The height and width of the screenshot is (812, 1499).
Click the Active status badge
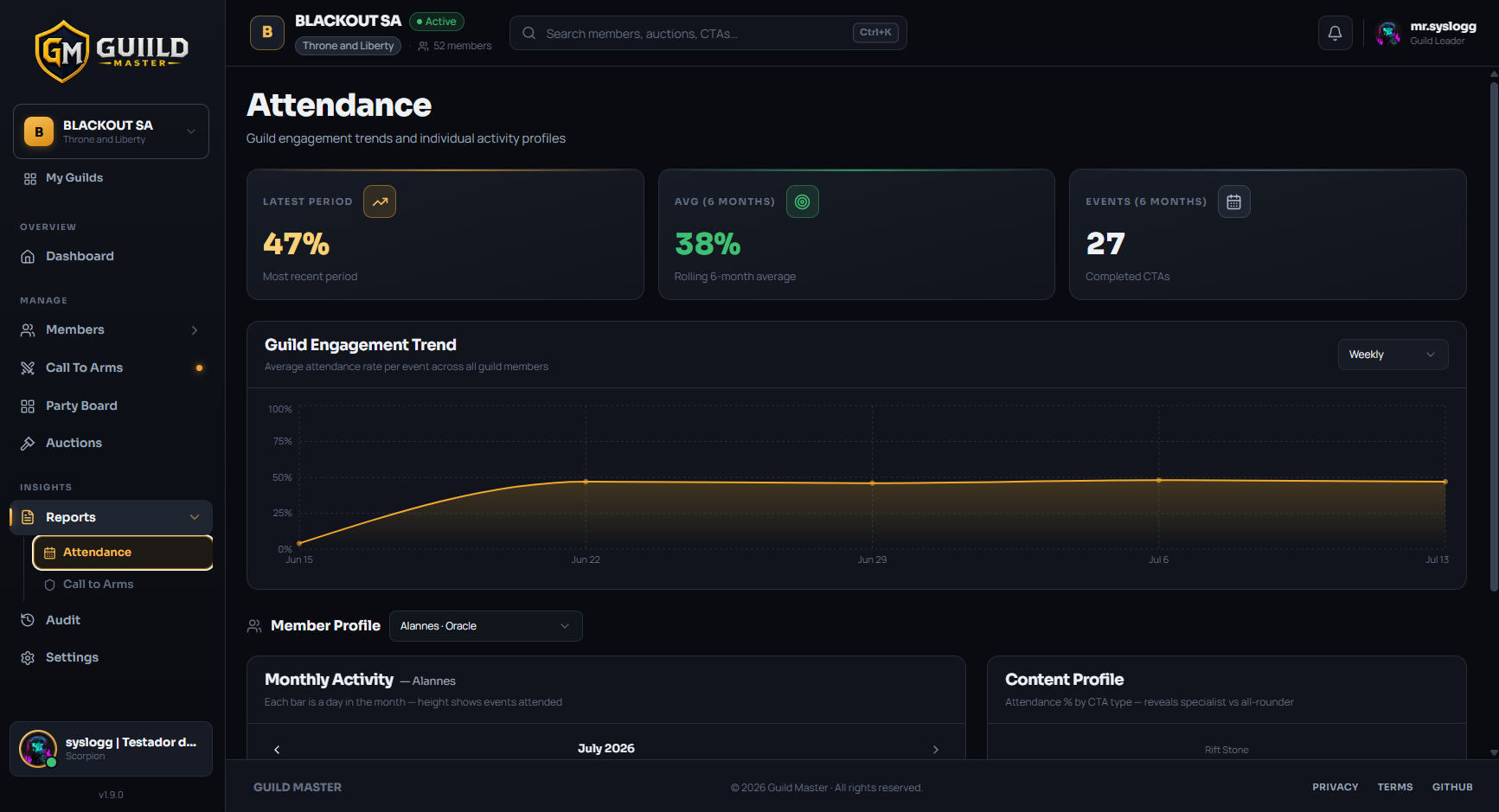tap(437, 22)
